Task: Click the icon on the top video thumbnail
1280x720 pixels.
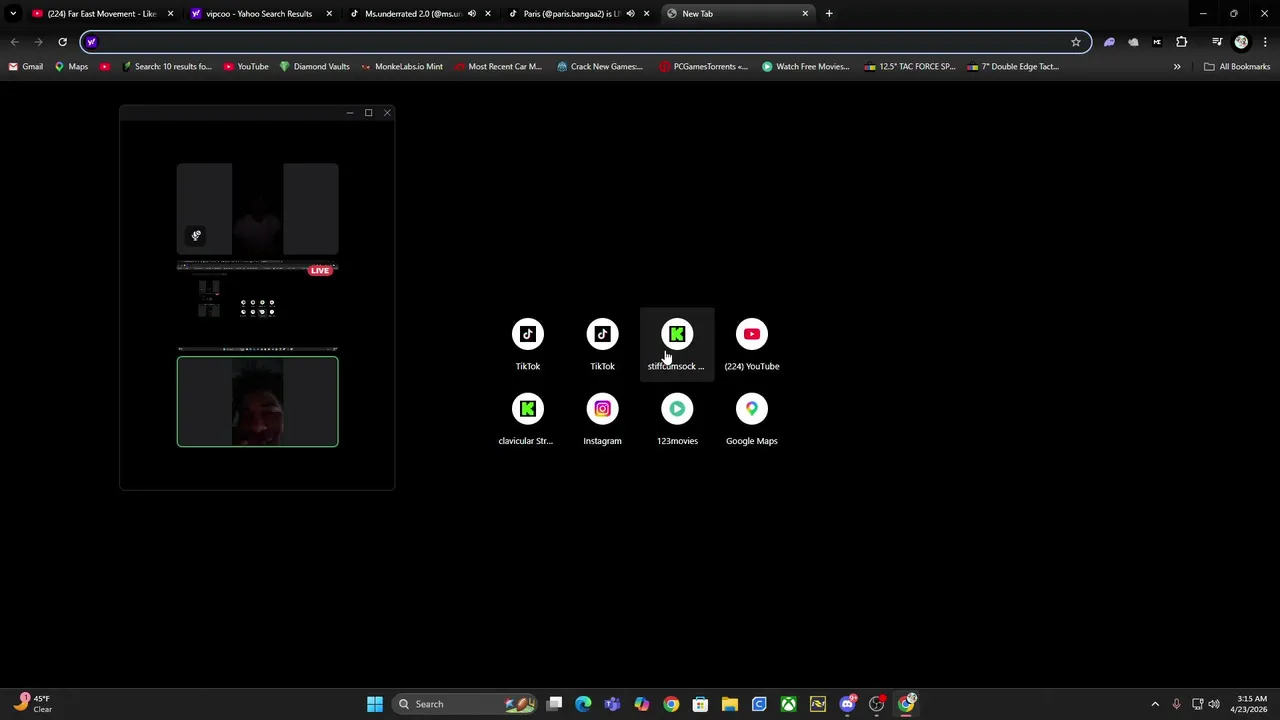Action: coord(196,236)
